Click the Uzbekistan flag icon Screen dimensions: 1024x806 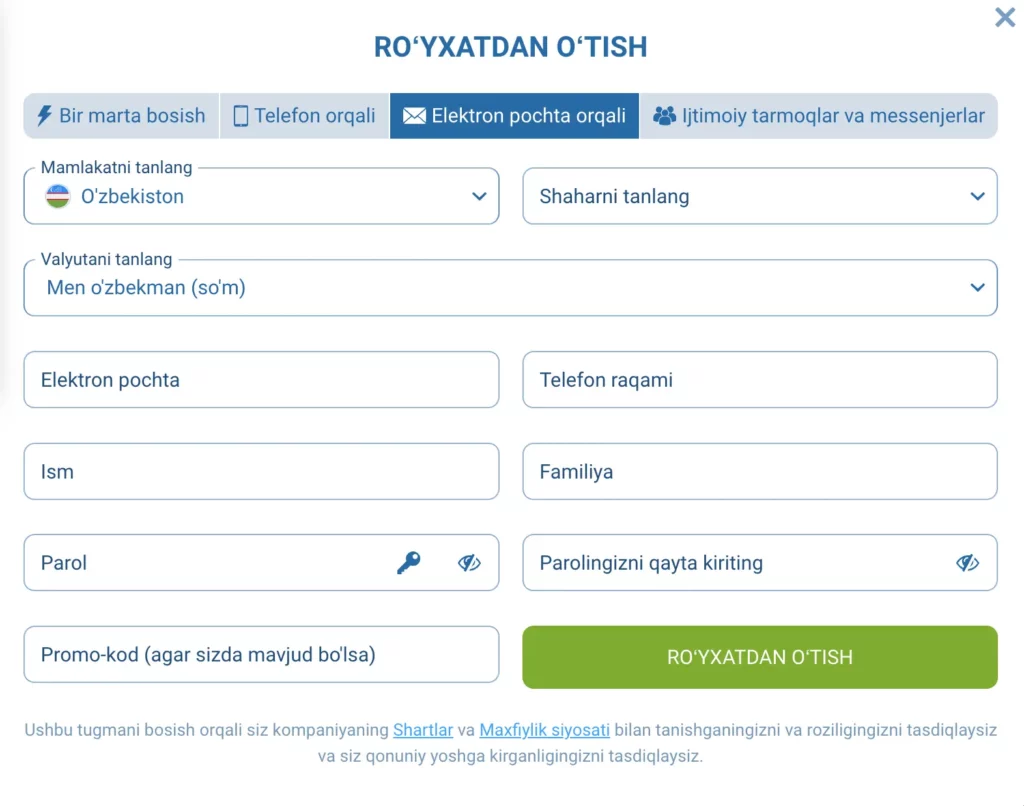tap(58, 196)
